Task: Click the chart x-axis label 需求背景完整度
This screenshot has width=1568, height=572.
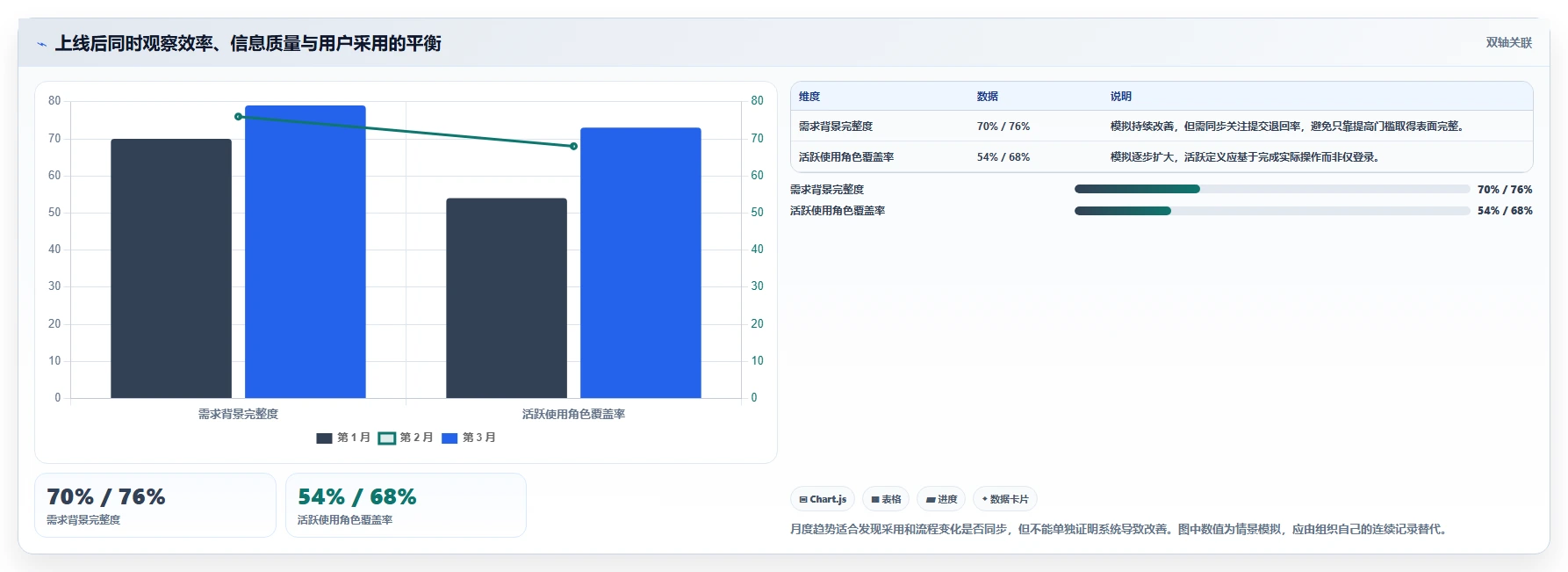Action: point(238,414)
